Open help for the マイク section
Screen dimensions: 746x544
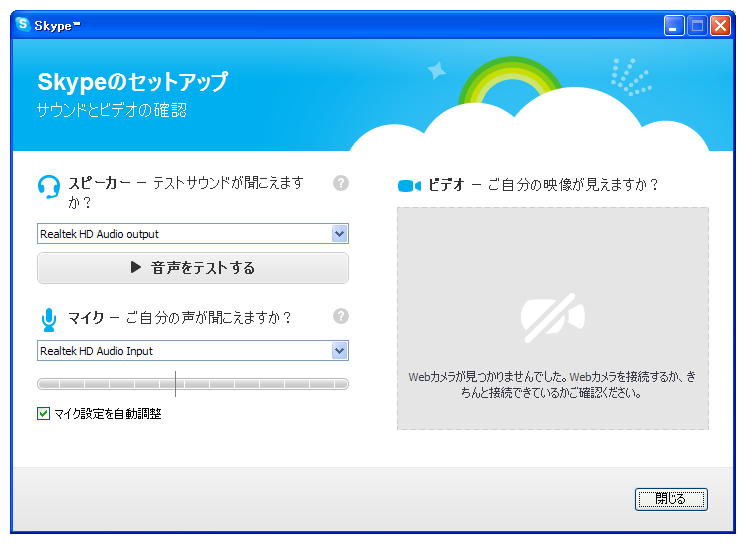pos(341,316)
